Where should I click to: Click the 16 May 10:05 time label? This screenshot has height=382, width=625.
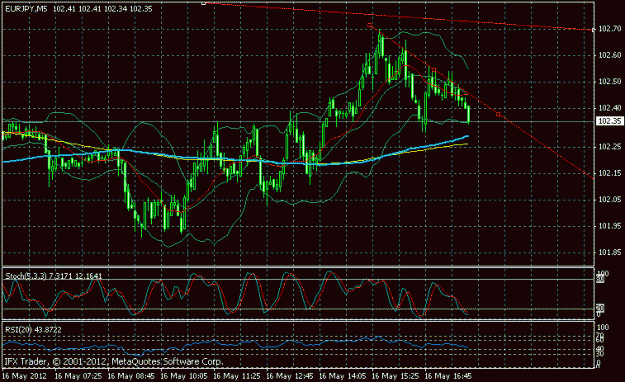[184, 376]
